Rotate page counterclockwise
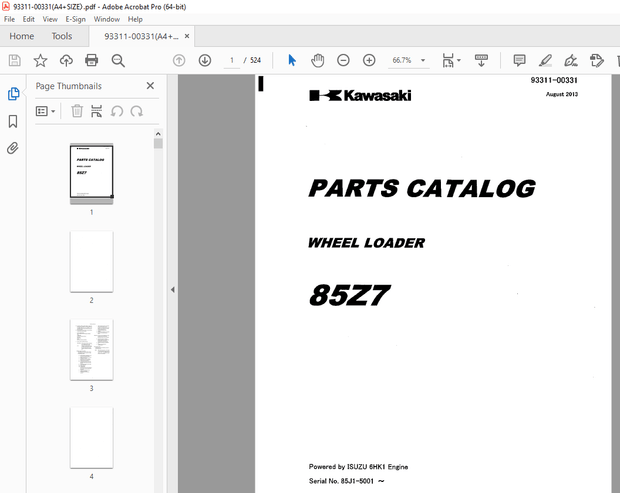 point(117,111)
